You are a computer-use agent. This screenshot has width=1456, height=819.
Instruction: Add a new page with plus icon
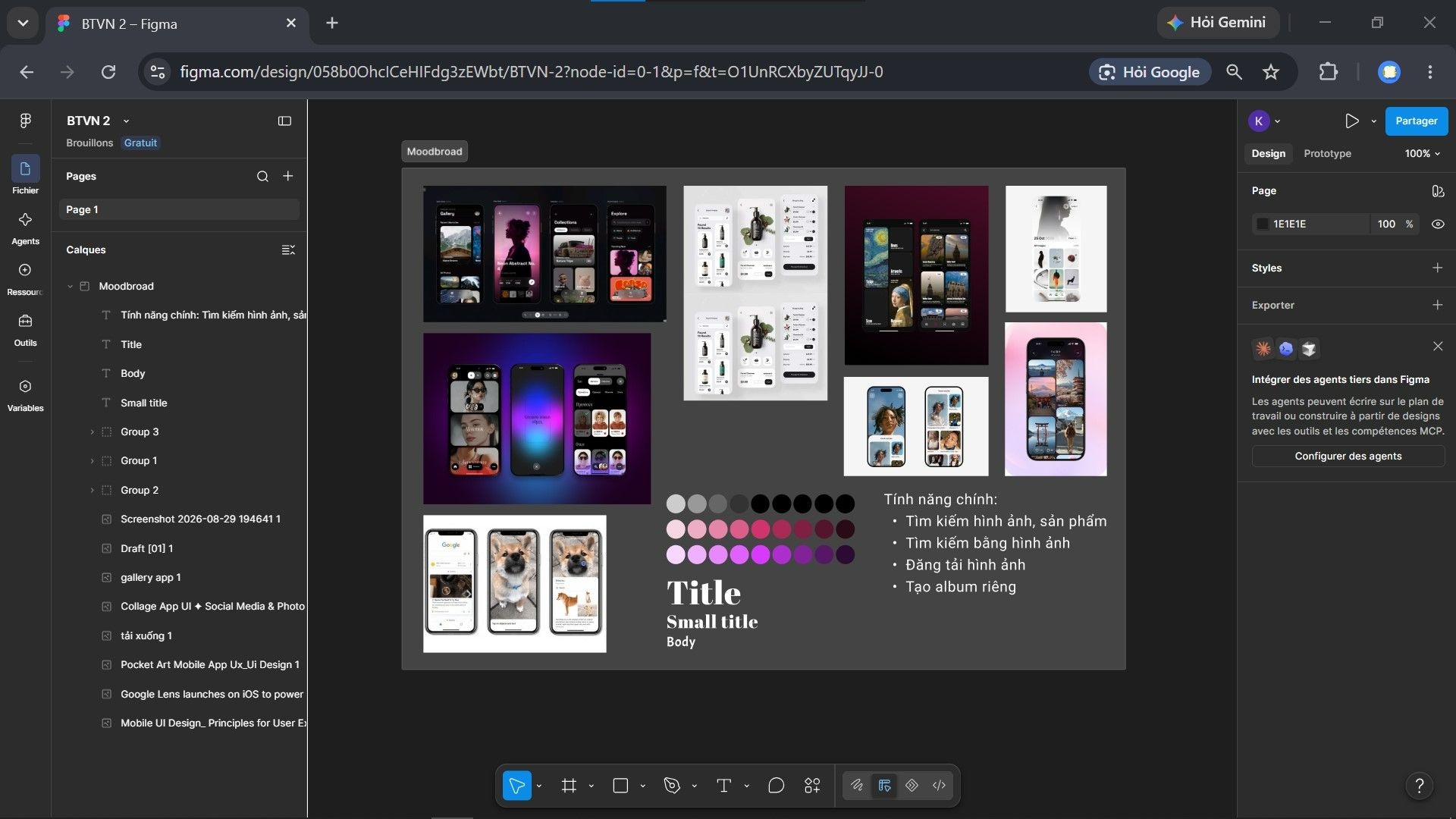pos(288,176)
